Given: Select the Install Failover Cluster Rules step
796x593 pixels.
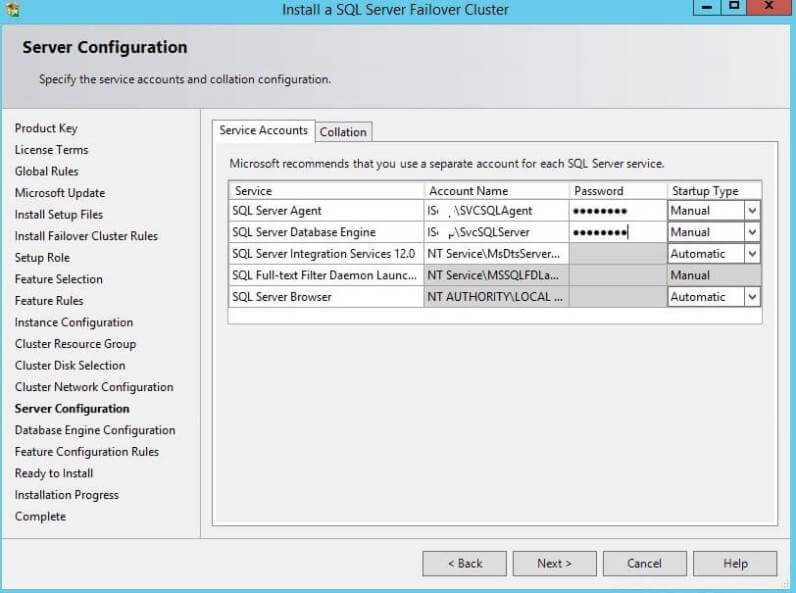Looking at the screenshot, I should point(86,236).
